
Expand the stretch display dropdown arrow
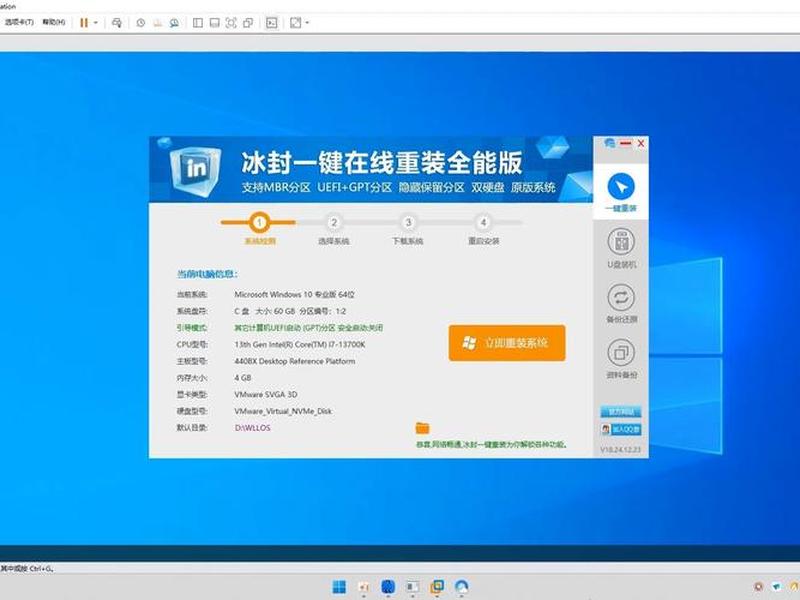pos(307,22)
